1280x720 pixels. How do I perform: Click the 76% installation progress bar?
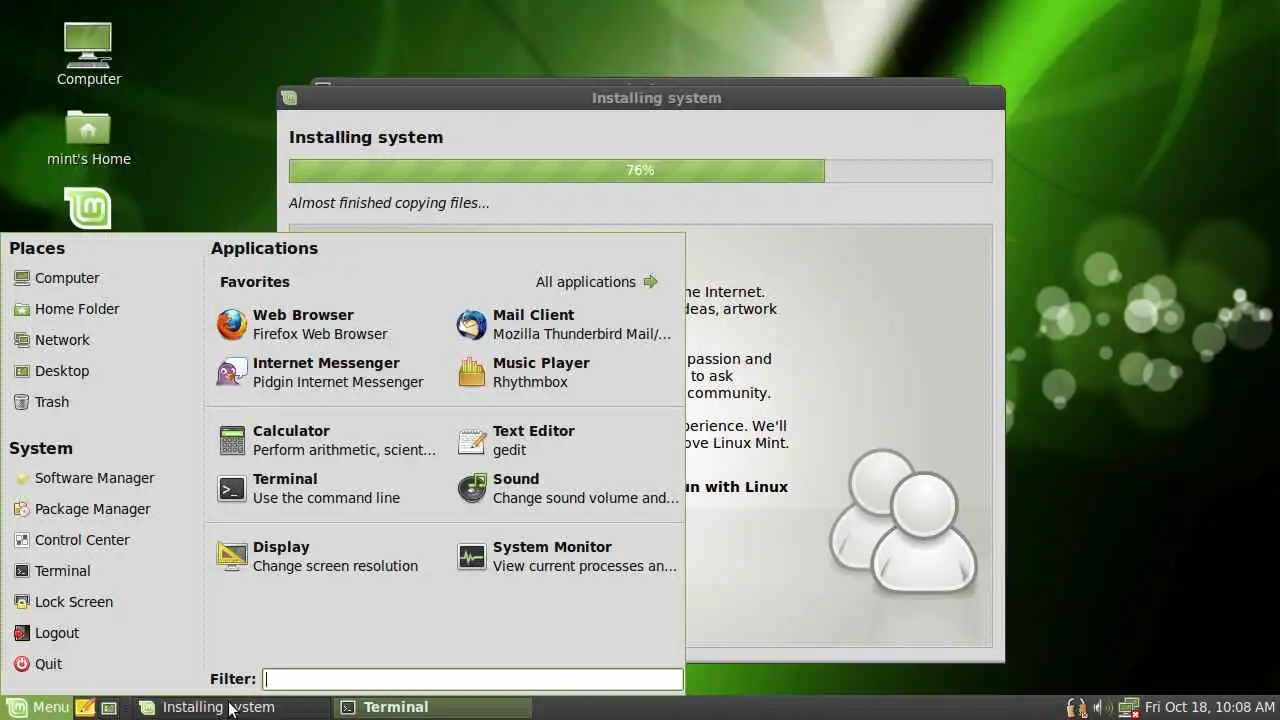click(x=640, y=171)
